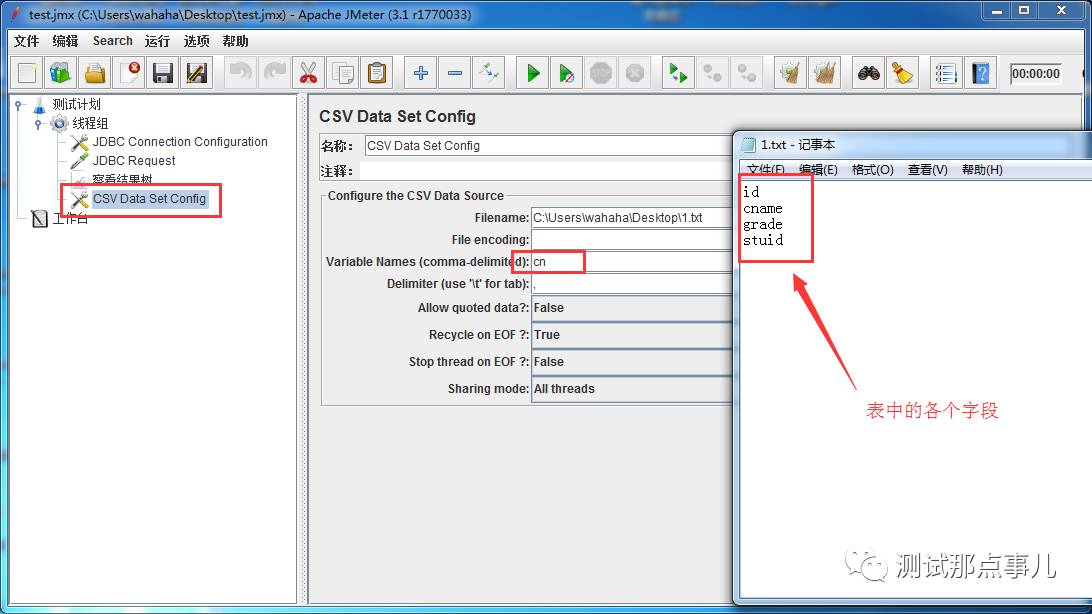Open the Templates icon in toolbar
This screenshot has height=614, width=1092.
[x=61, y=73]
